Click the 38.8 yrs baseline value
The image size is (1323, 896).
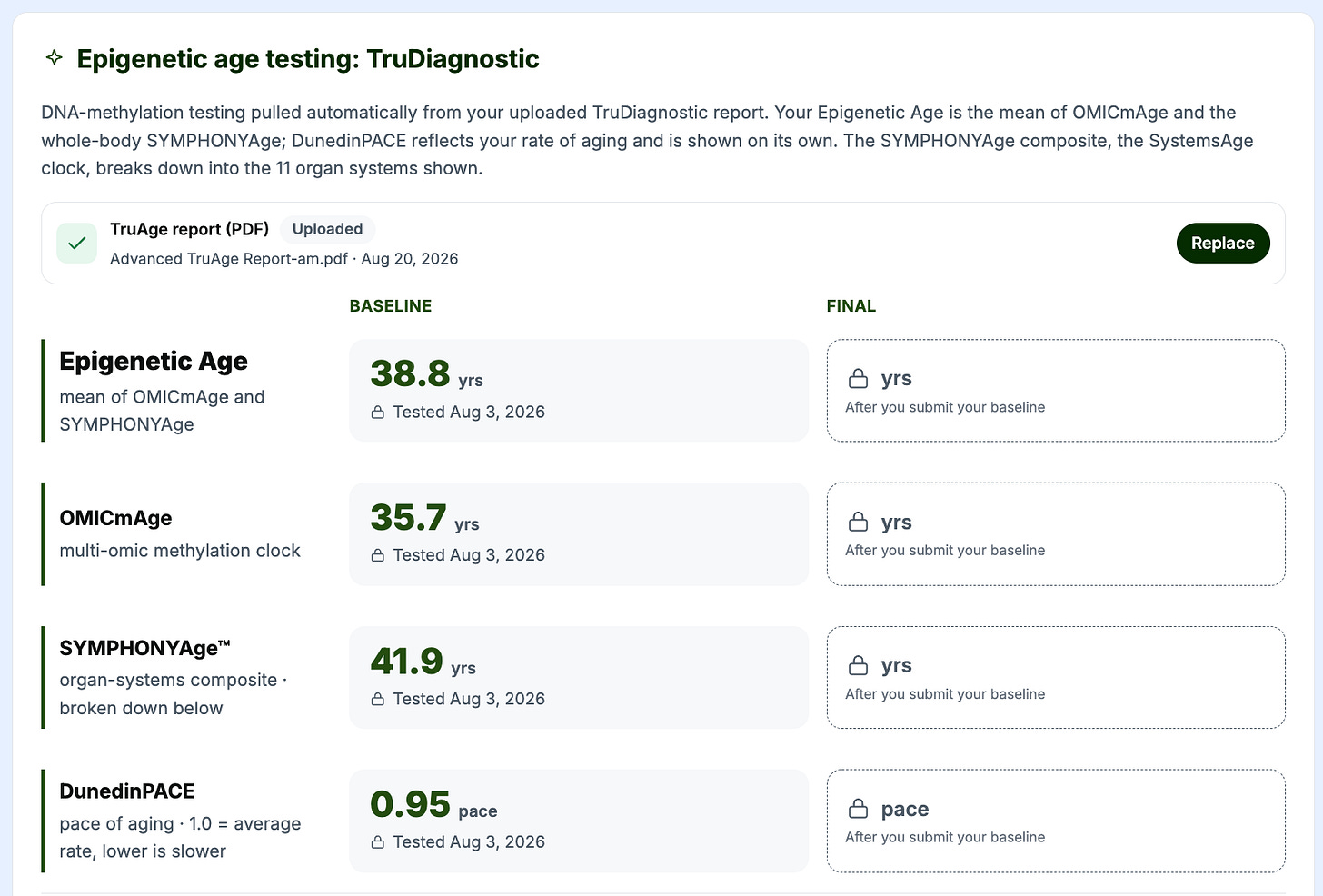coord(426,373)
